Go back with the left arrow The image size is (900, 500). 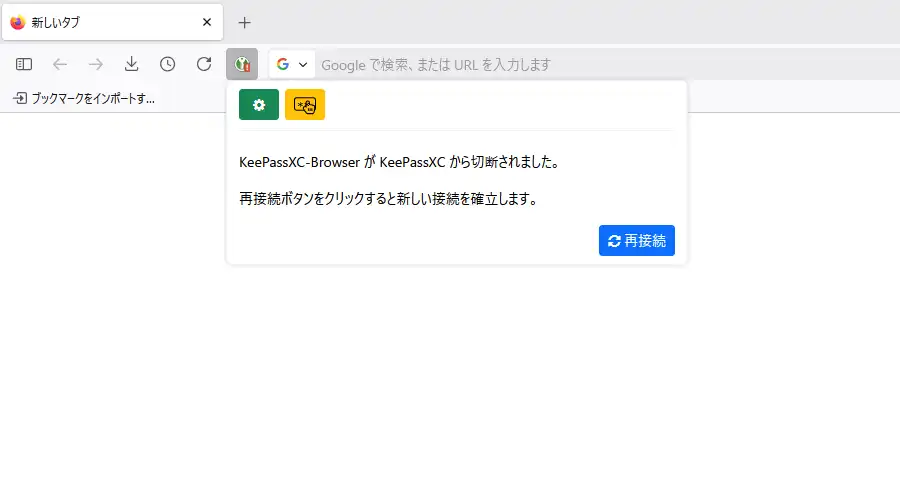60,64
